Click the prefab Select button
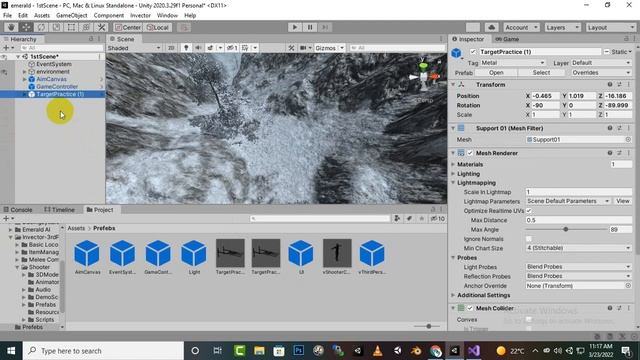Screen dimensions: 640x360 541,73
